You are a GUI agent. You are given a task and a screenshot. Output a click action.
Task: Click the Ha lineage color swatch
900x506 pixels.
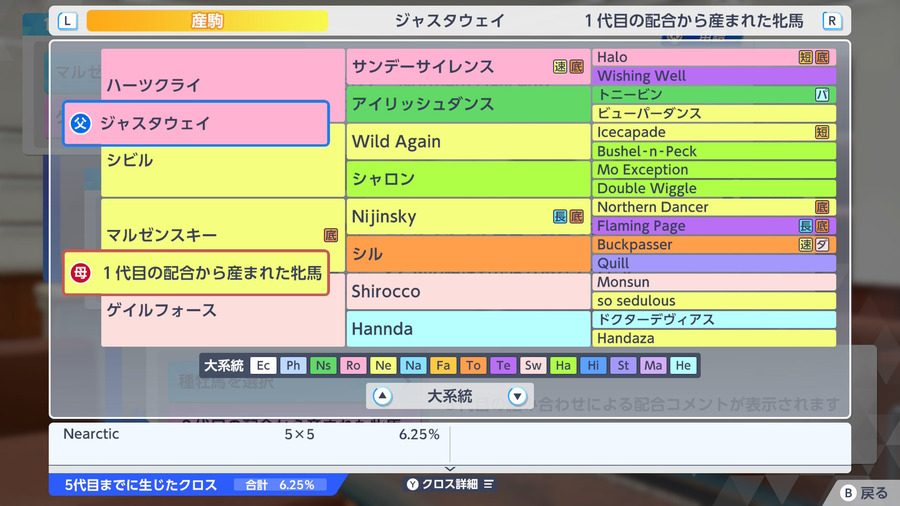coord(563,365)
